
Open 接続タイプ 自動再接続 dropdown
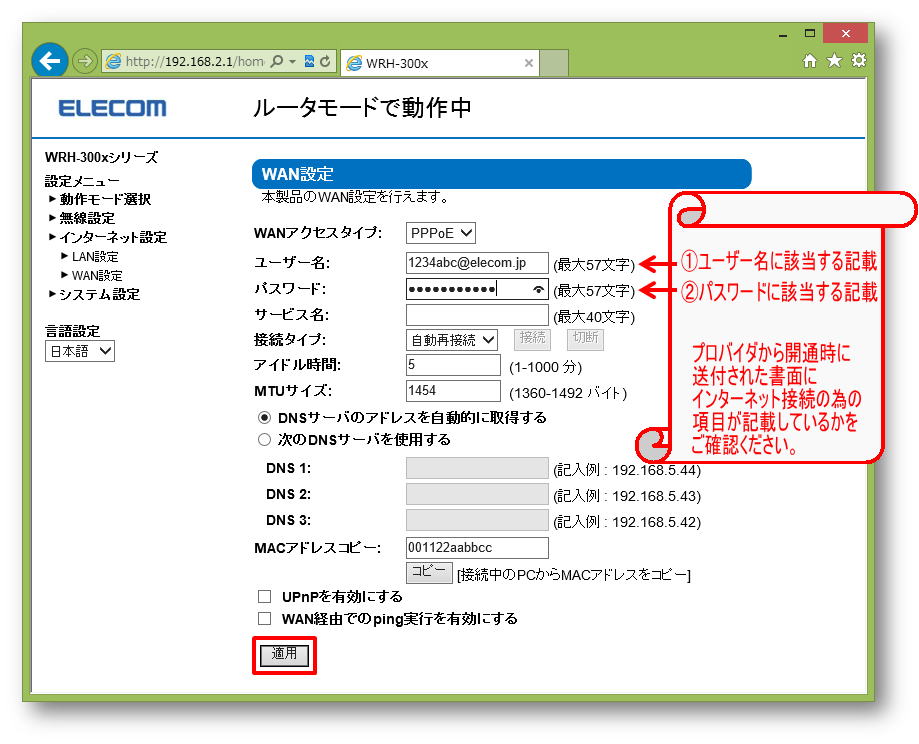[452, 340]
